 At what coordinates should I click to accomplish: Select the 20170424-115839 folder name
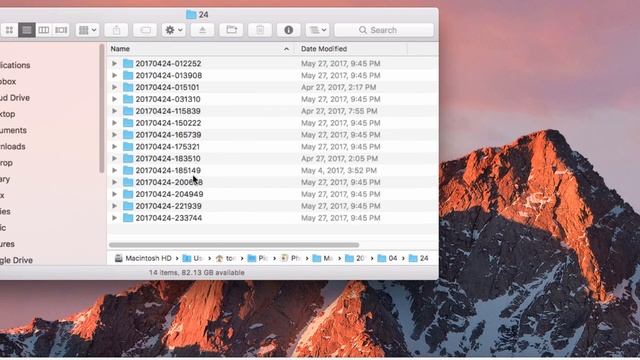(x=168, y=111)
